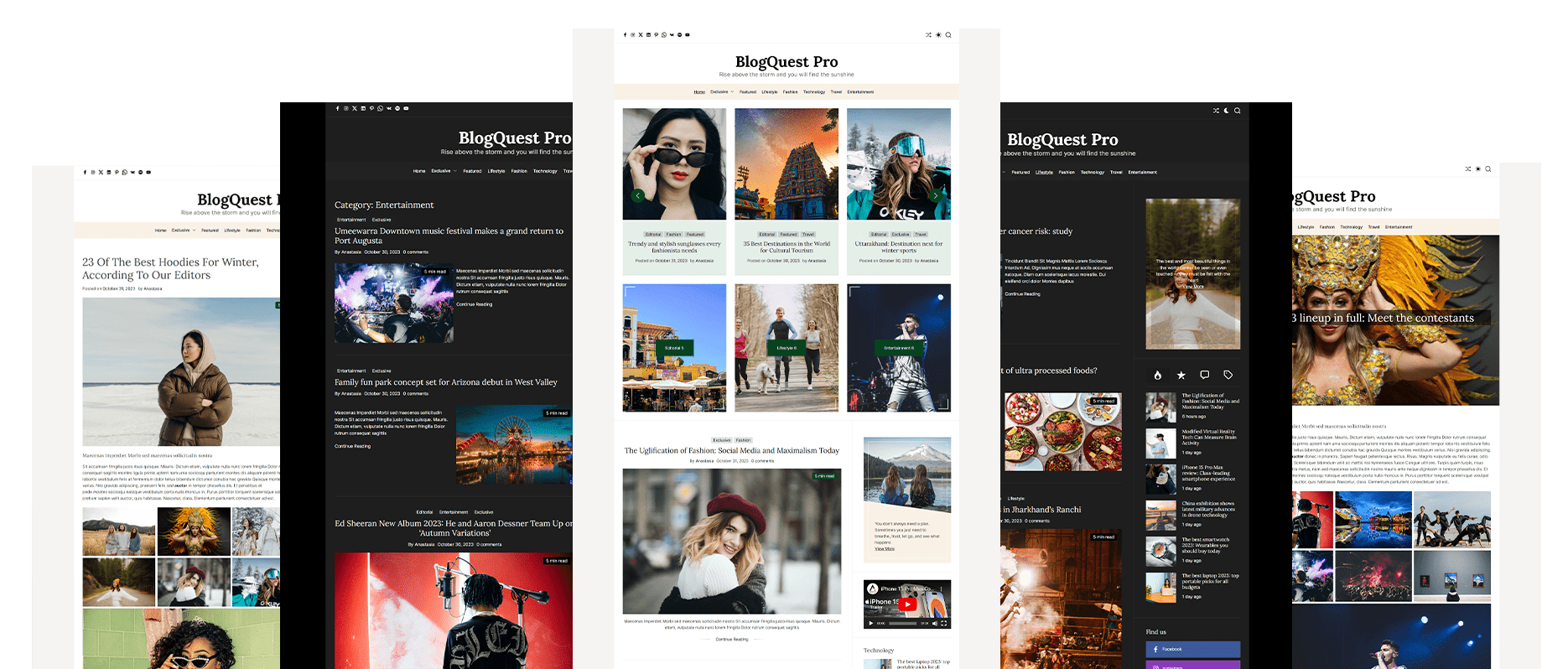Click Continue Reading under Uglification post in center
1568x669 pixels.
(x=732, y=639)
